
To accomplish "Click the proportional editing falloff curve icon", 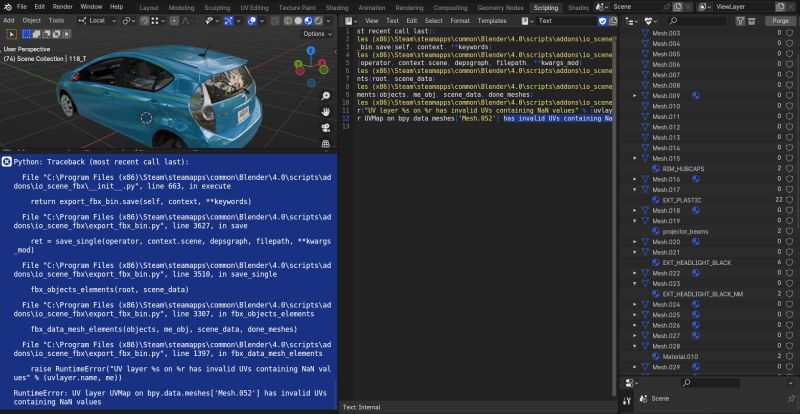I will click(x=187, y=20).
